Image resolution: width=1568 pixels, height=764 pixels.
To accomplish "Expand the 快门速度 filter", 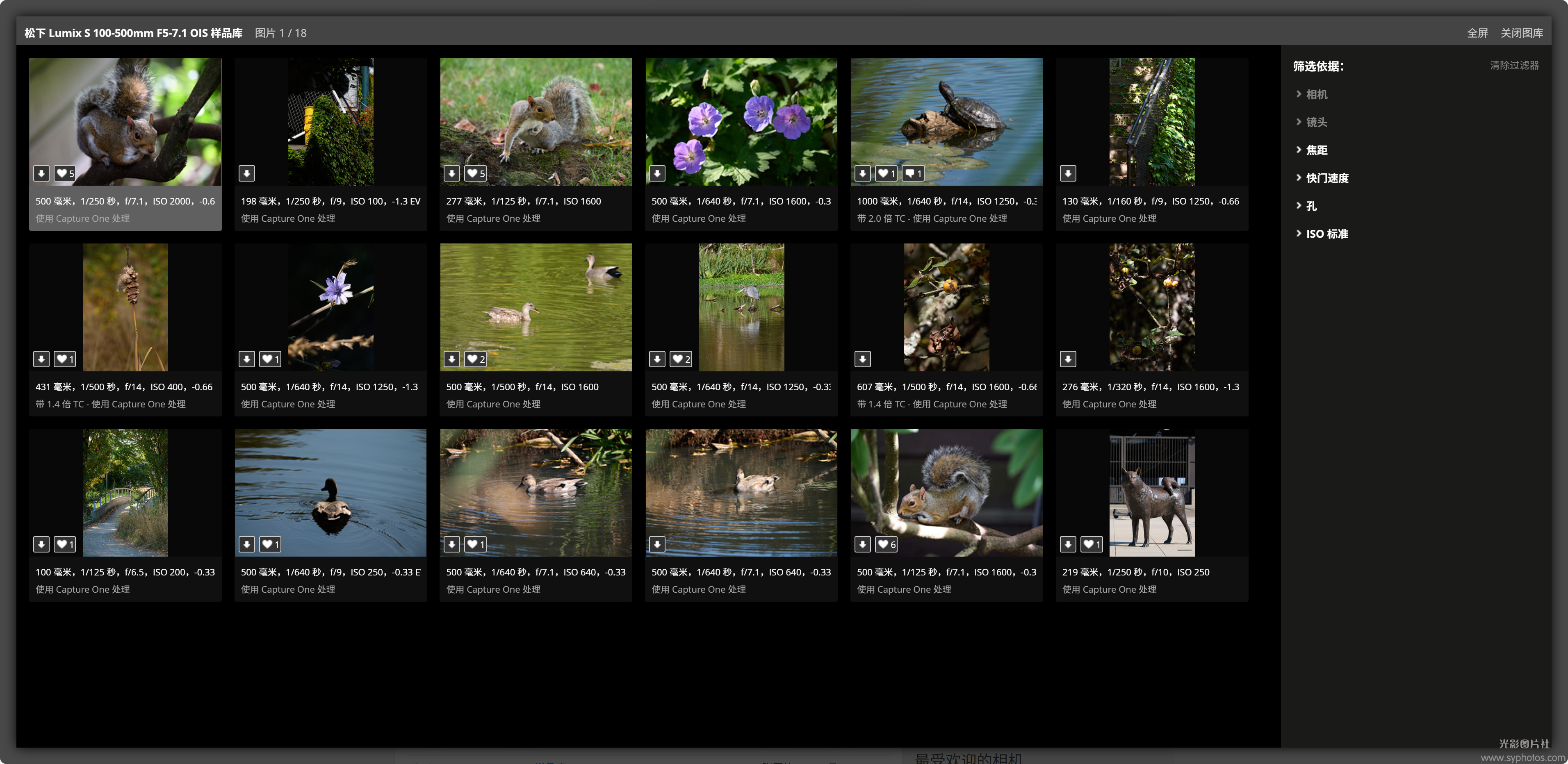I will click(x=1322, y=178).
